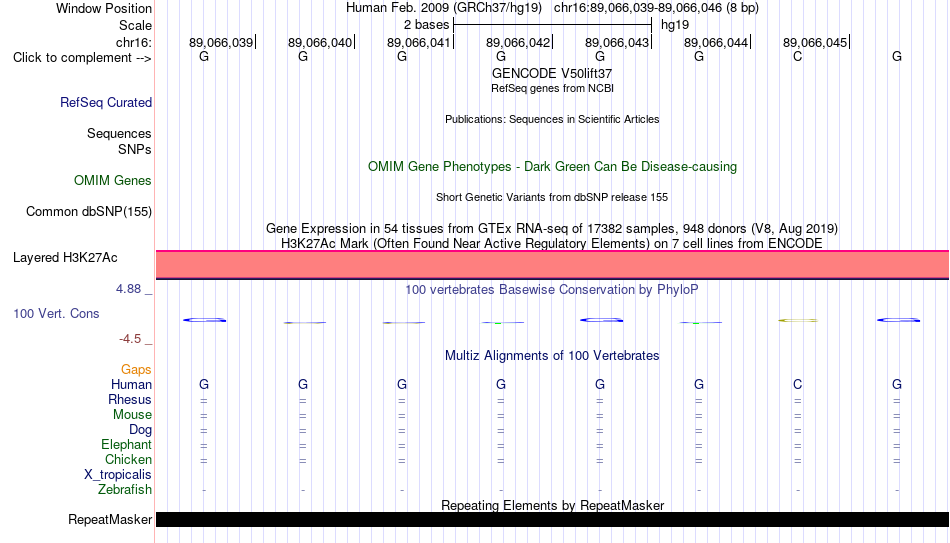Image resolution: width=950 pixels, height=543 pixels.
Task: Click the C base in the ruler sequence row
Action: (x=797, y=56)
